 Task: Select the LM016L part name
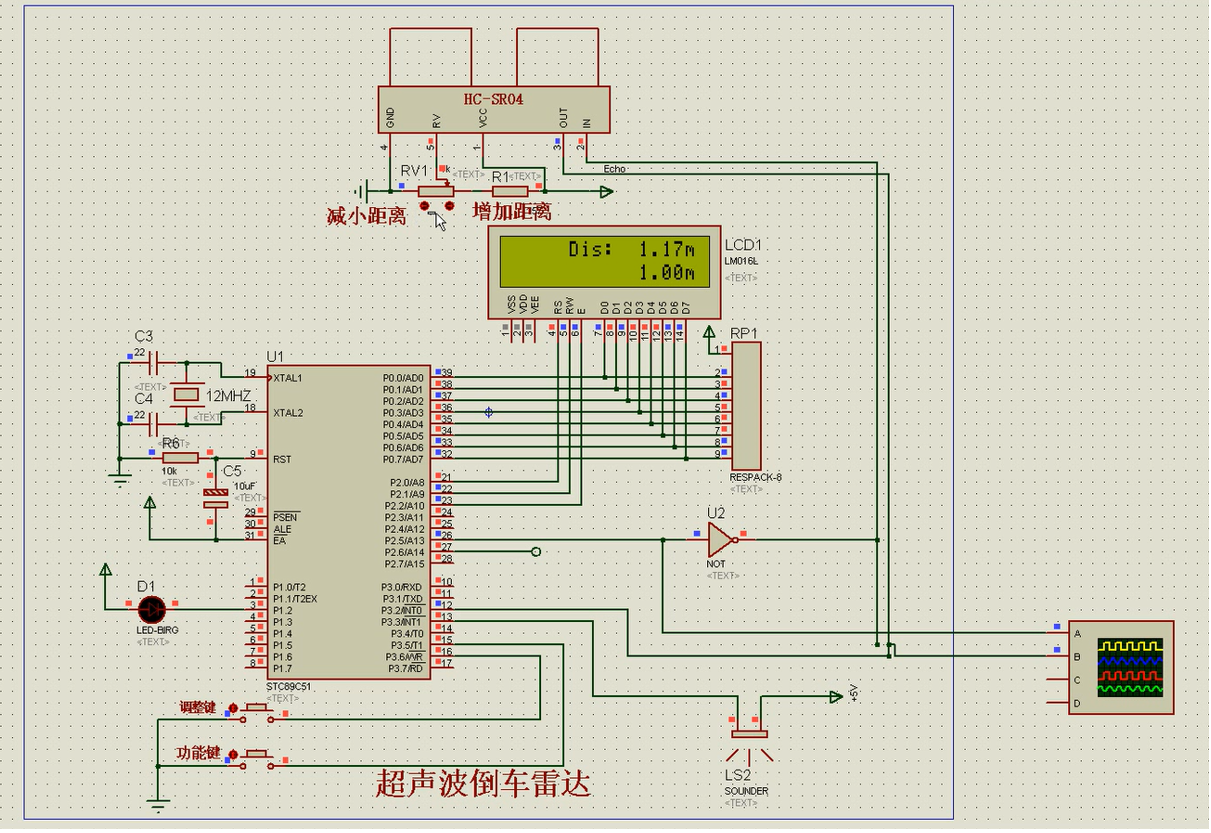[x=741, y=261]
